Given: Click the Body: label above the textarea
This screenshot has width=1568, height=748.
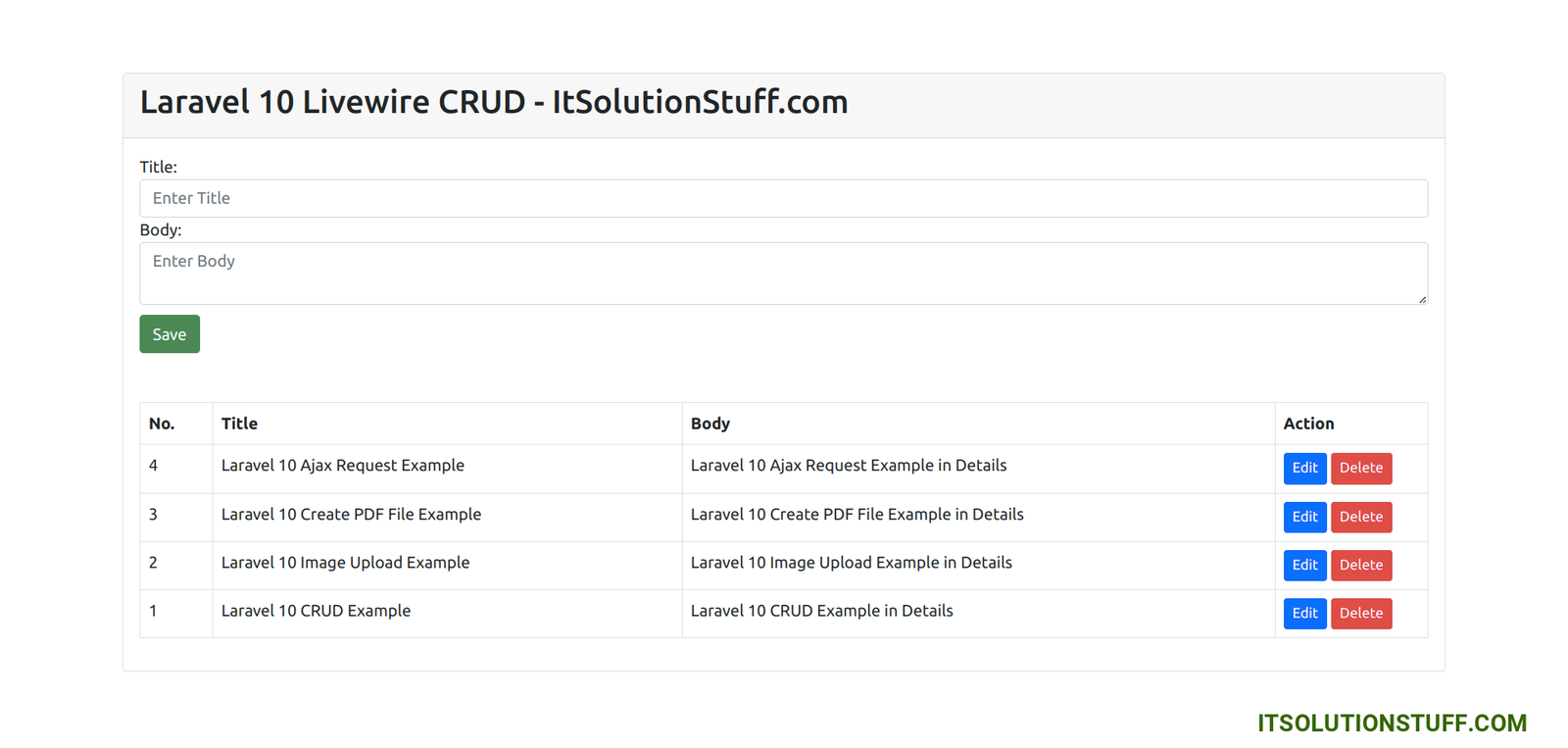Looking at the screenshot, I should [x=161, y=230].
